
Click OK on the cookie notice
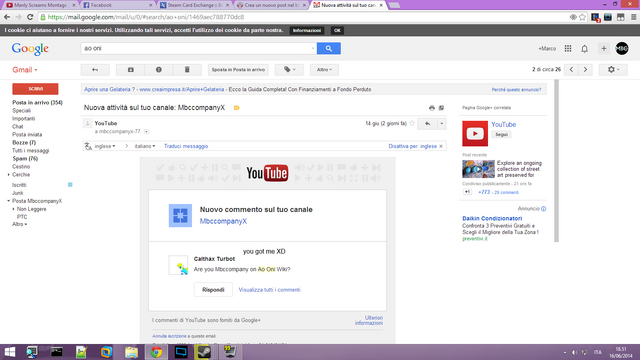(337, 31)
